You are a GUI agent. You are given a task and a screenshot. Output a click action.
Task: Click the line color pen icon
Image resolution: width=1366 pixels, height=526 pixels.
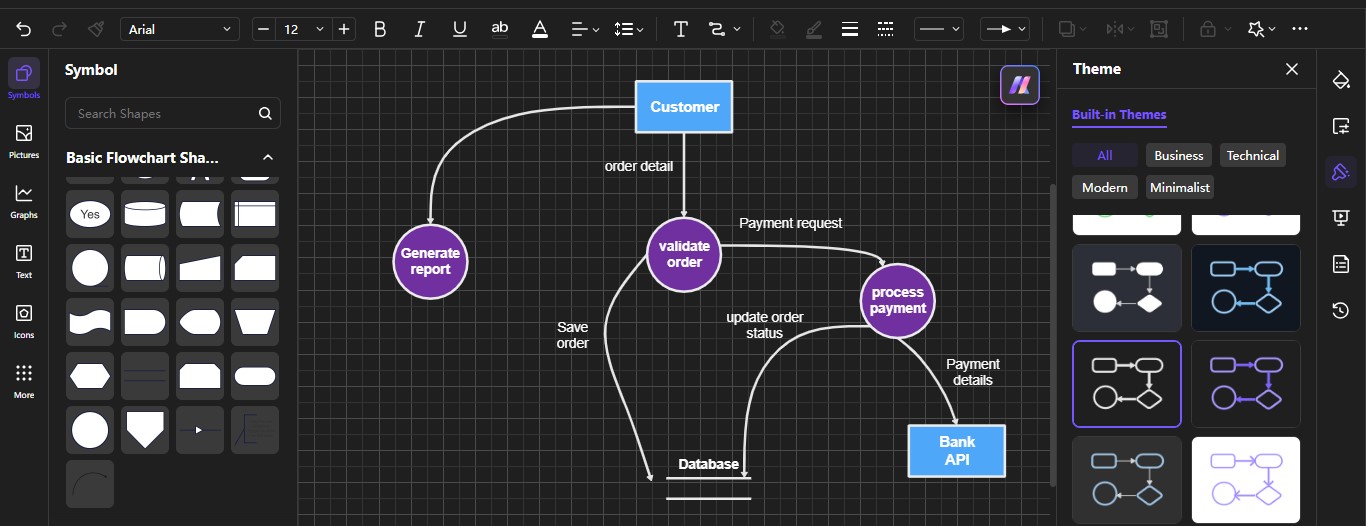[814, 29]
